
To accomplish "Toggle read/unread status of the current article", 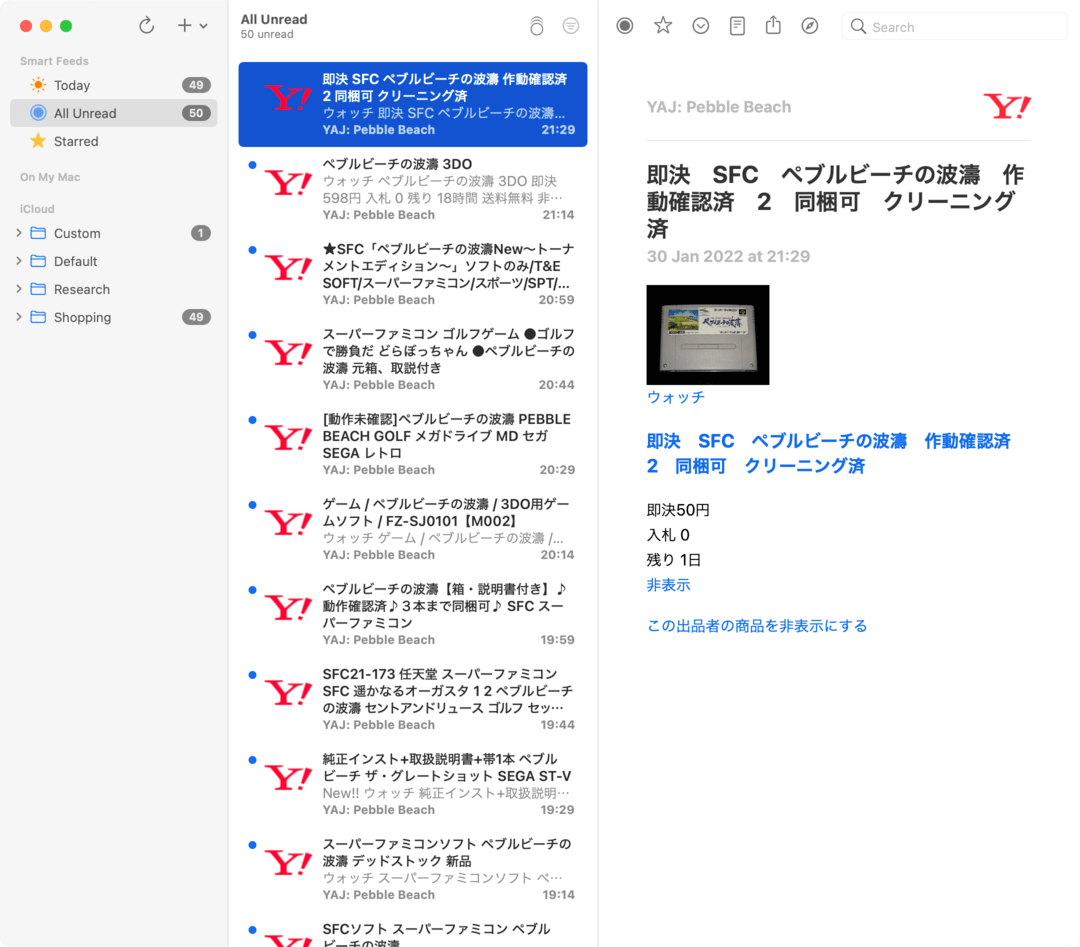I will pos(625,26).
